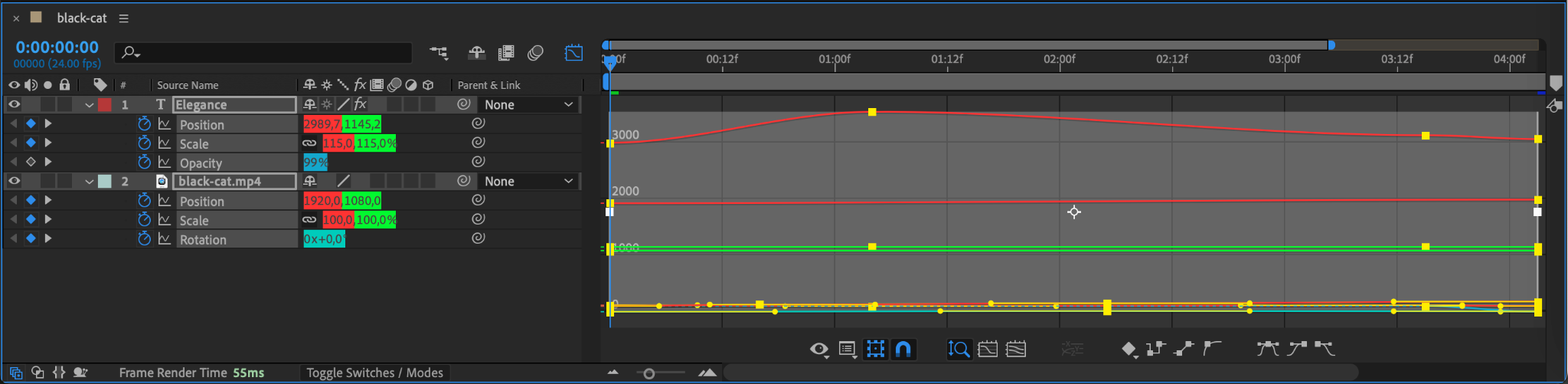This screenshot has height=384, width=1568.
Task: Click the current time 0:00:00:00 display
Action: [57, 48]
